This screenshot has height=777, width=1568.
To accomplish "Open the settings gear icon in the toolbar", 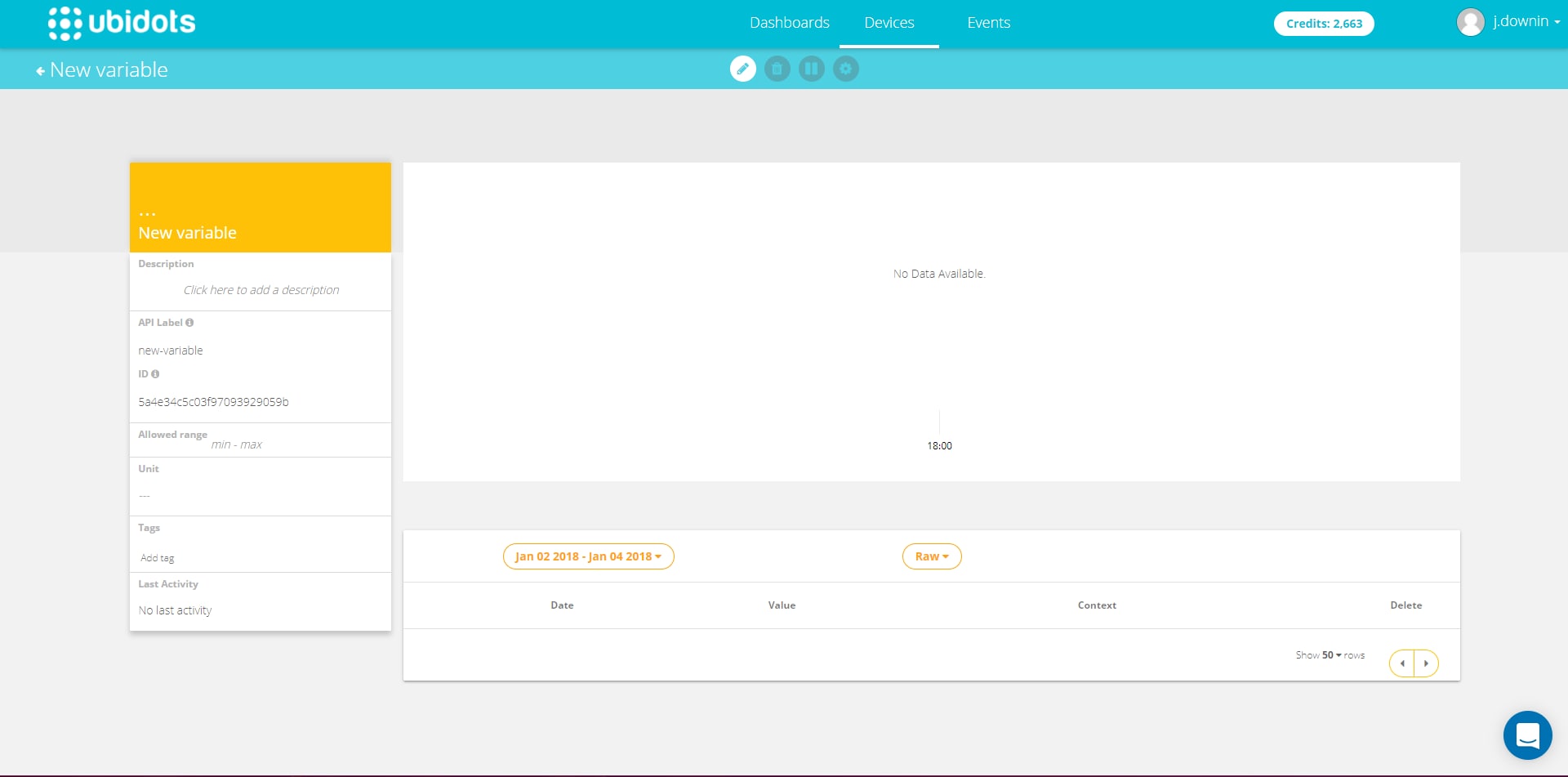I will pyautogui.click(x=846, y=69).
